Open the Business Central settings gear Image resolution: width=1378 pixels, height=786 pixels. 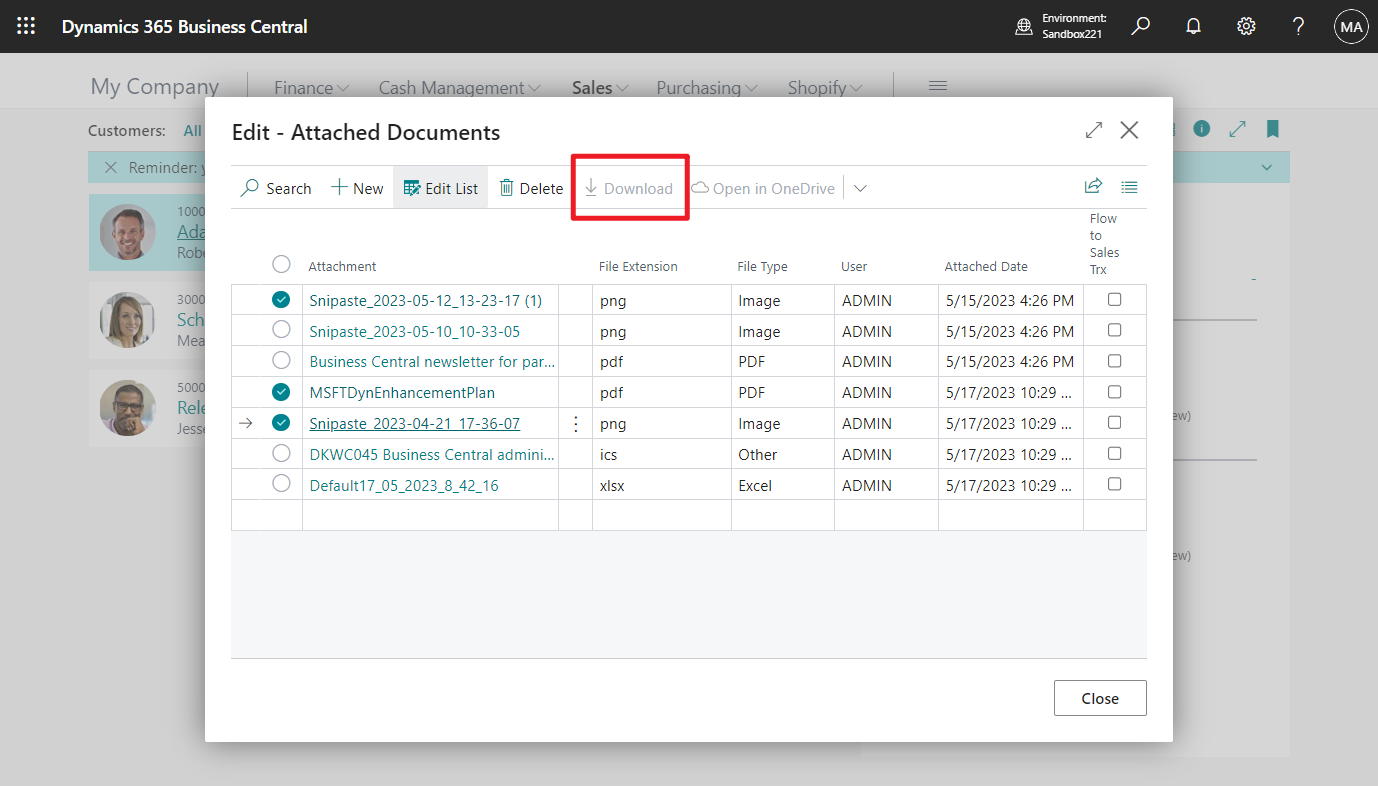(1245, 26)
